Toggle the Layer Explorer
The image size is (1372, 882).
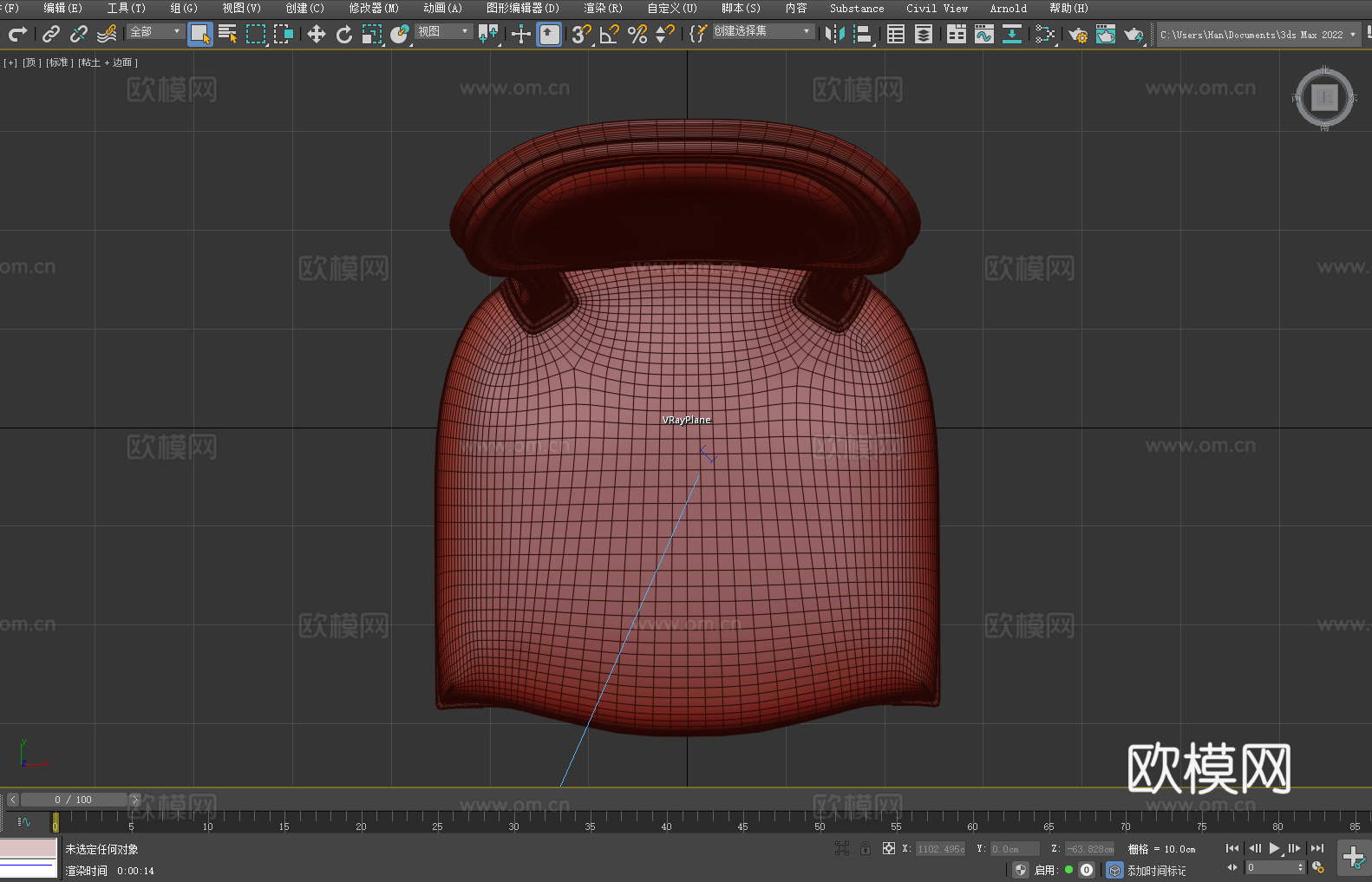pyautogui.click(x=924, y=34)
